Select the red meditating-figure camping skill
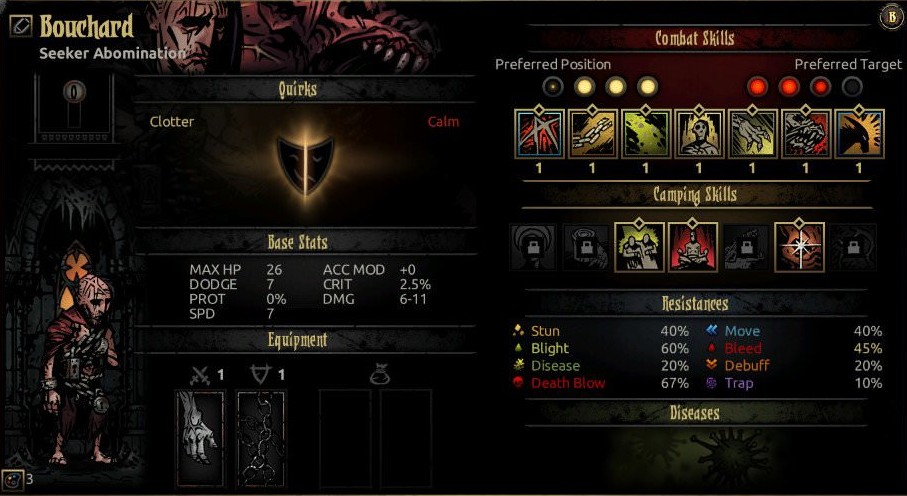Viewport: 907px width, 496px height. tap(693, 247)
